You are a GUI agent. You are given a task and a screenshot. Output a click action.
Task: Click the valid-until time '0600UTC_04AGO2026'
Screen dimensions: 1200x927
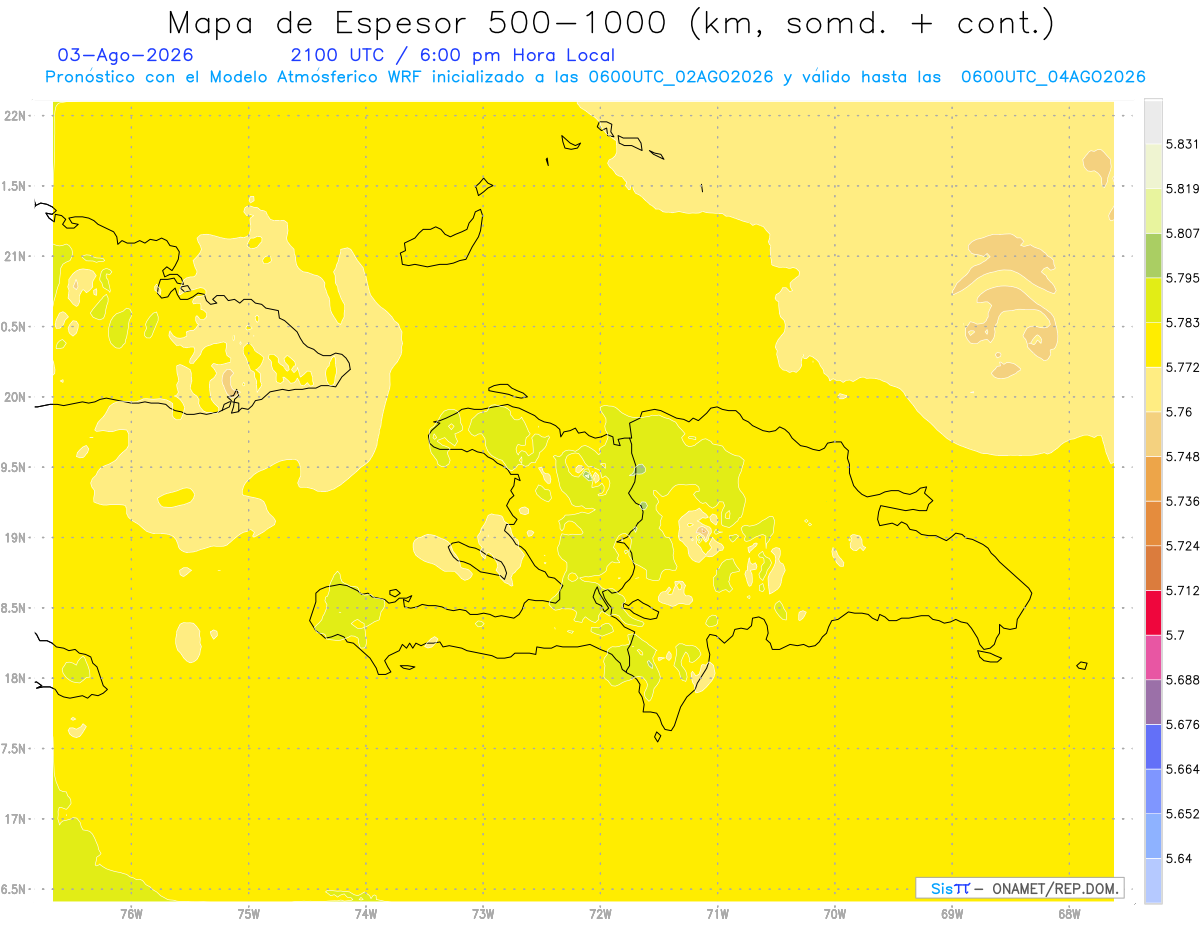pos(1053,77)
